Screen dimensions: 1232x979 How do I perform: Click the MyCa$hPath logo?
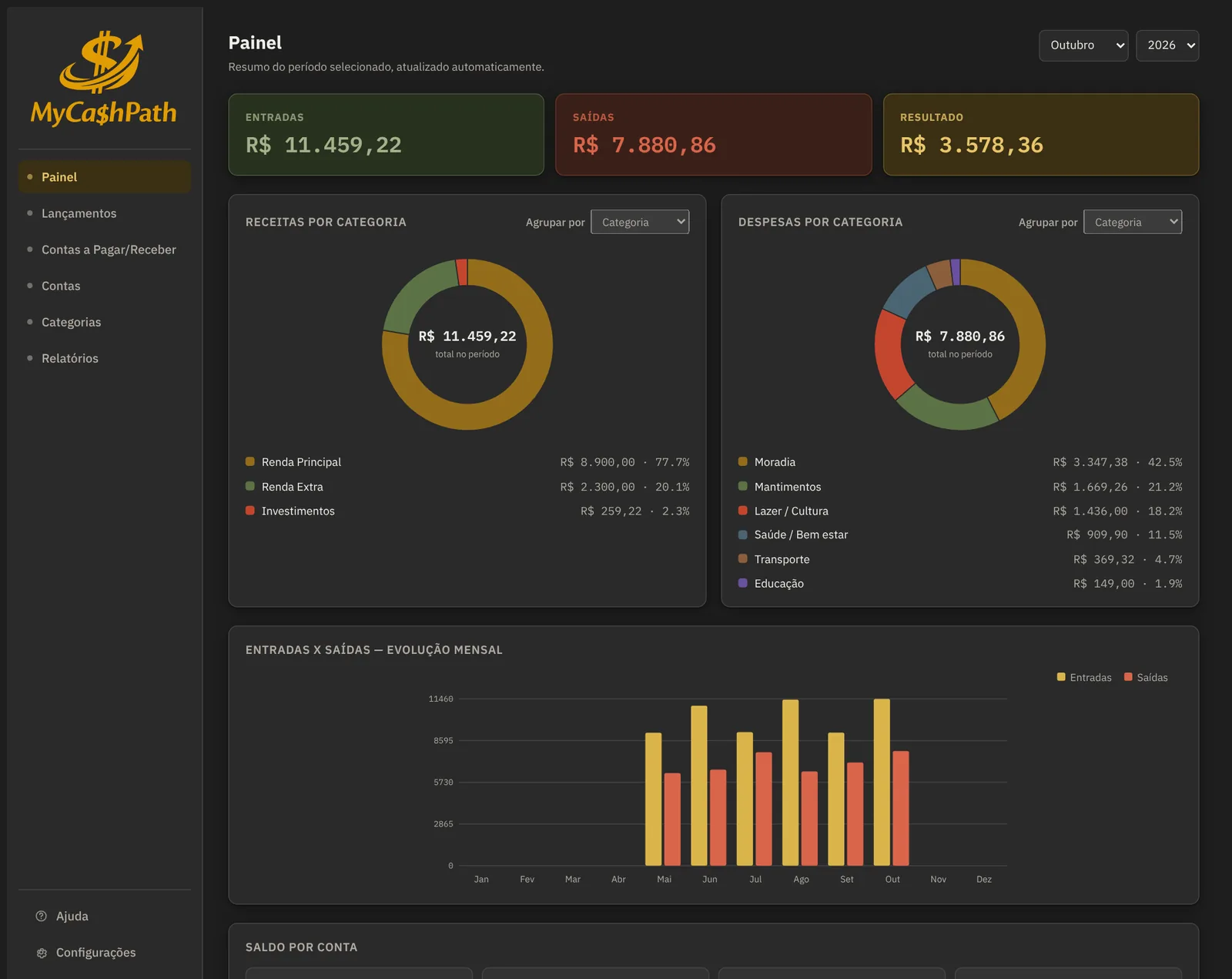point(104,78)
